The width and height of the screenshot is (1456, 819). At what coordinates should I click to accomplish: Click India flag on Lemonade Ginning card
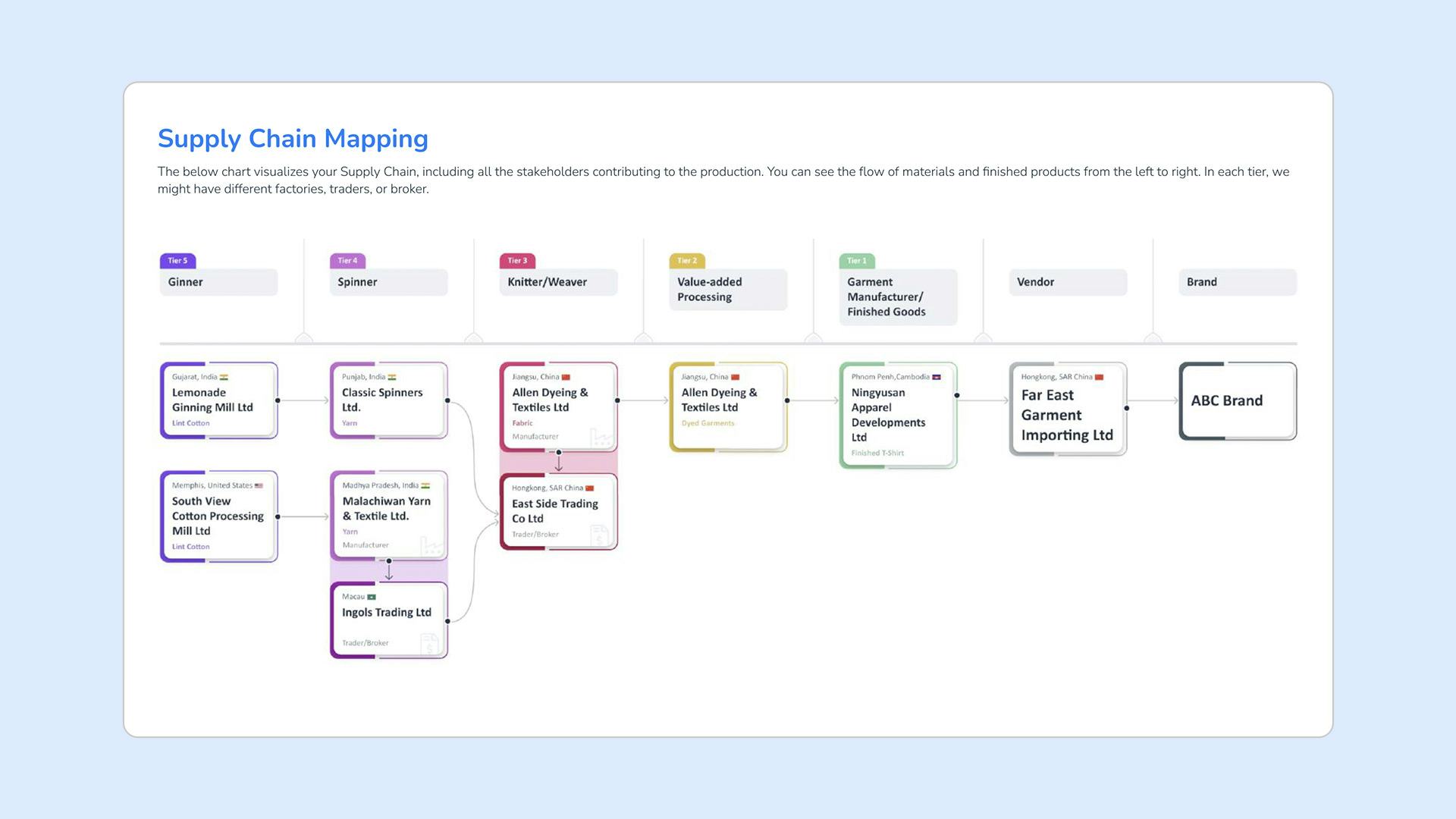[224, 377]
